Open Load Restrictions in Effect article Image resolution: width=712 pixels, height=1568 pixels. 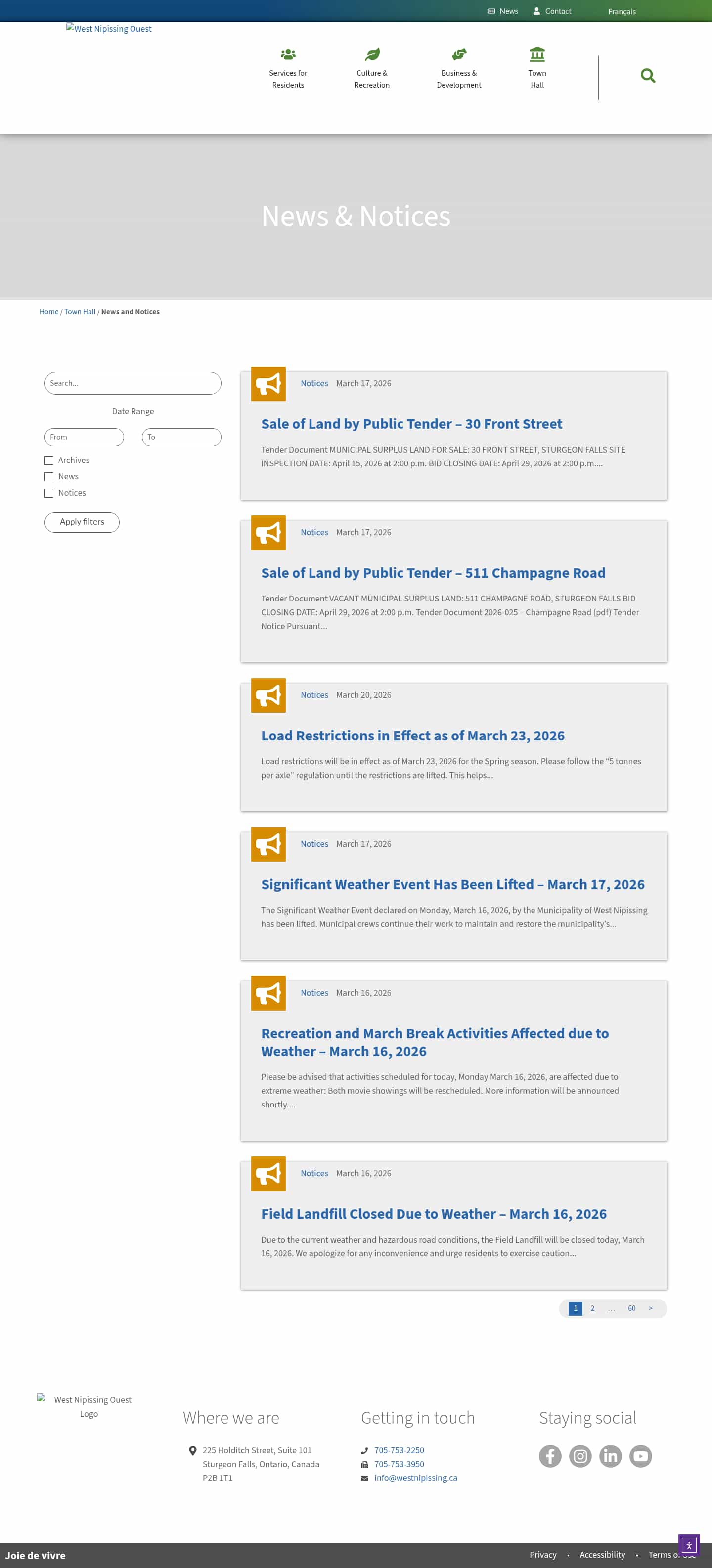pyautogui.click(x=412, y=736)
